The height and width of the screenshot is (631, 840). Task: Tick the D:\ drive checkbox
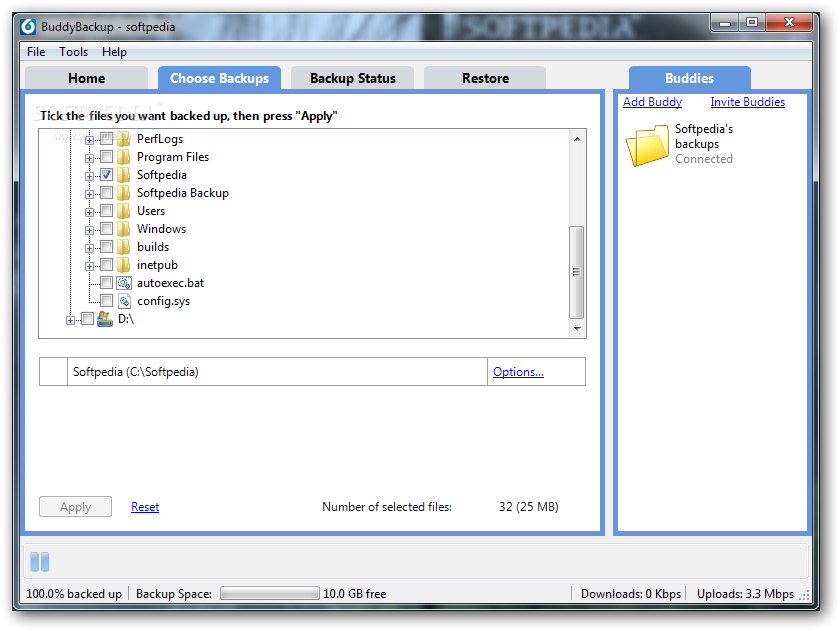[87, 319]
